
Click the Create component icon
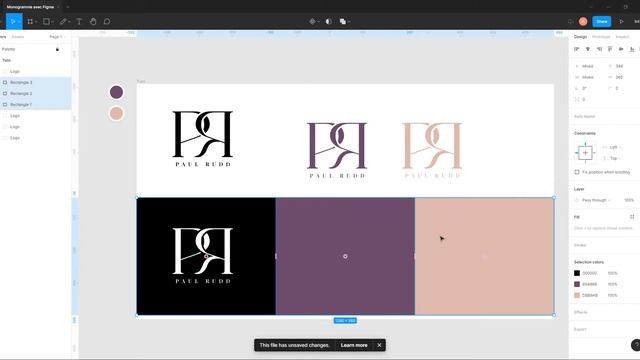(x=312, y=22)
